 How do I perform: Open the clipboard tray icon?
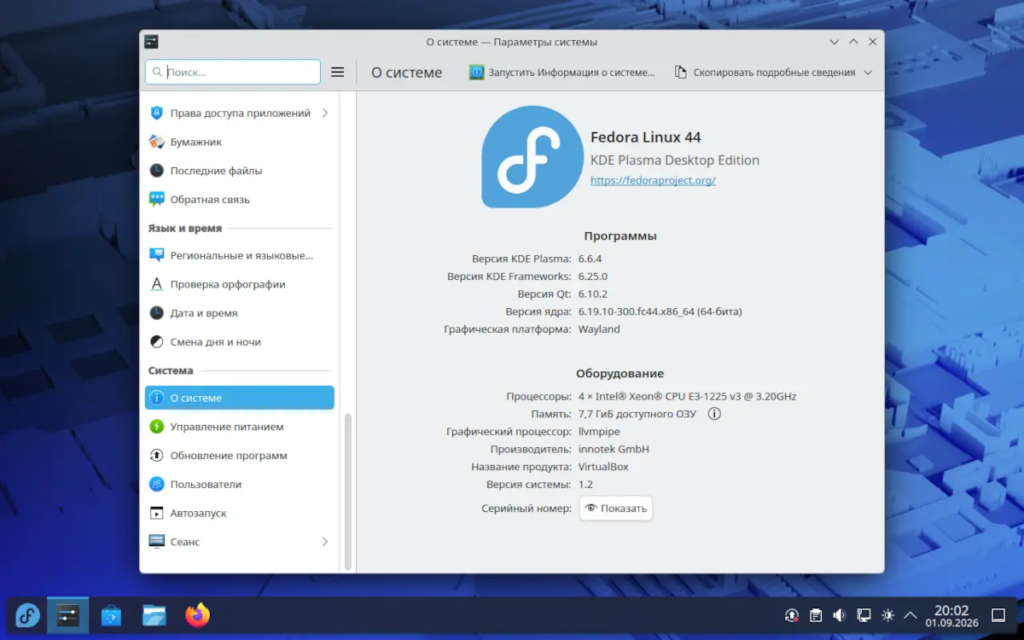816,615
